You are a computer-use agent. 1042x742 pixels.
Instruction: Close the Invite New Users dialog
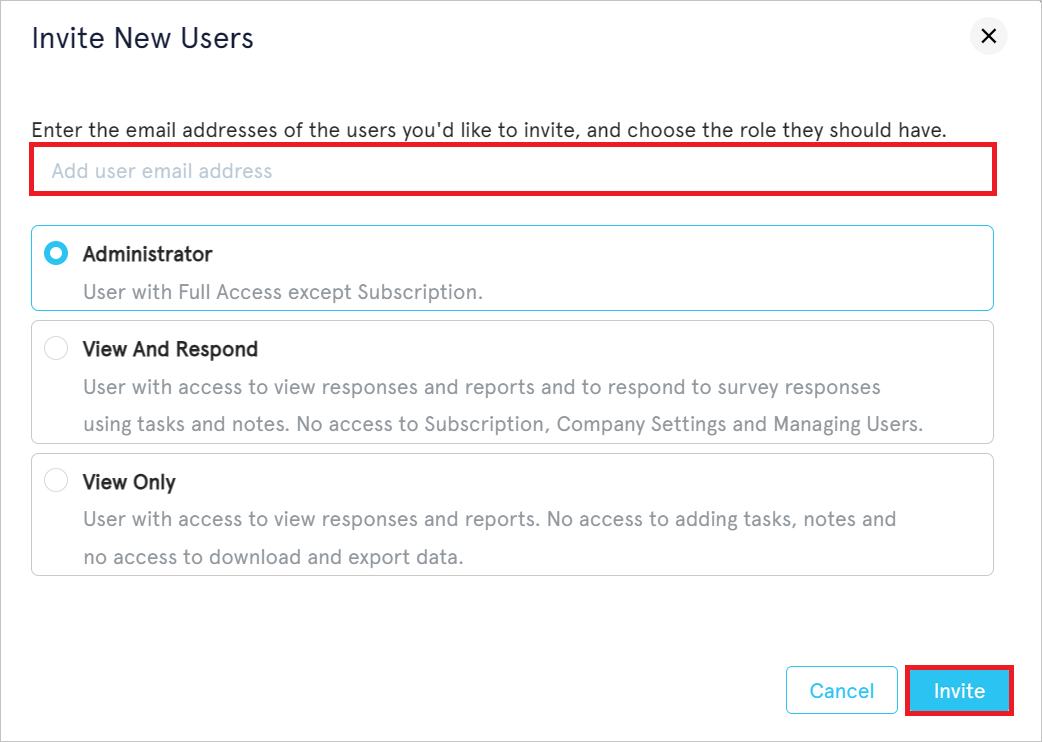[988, 36]
